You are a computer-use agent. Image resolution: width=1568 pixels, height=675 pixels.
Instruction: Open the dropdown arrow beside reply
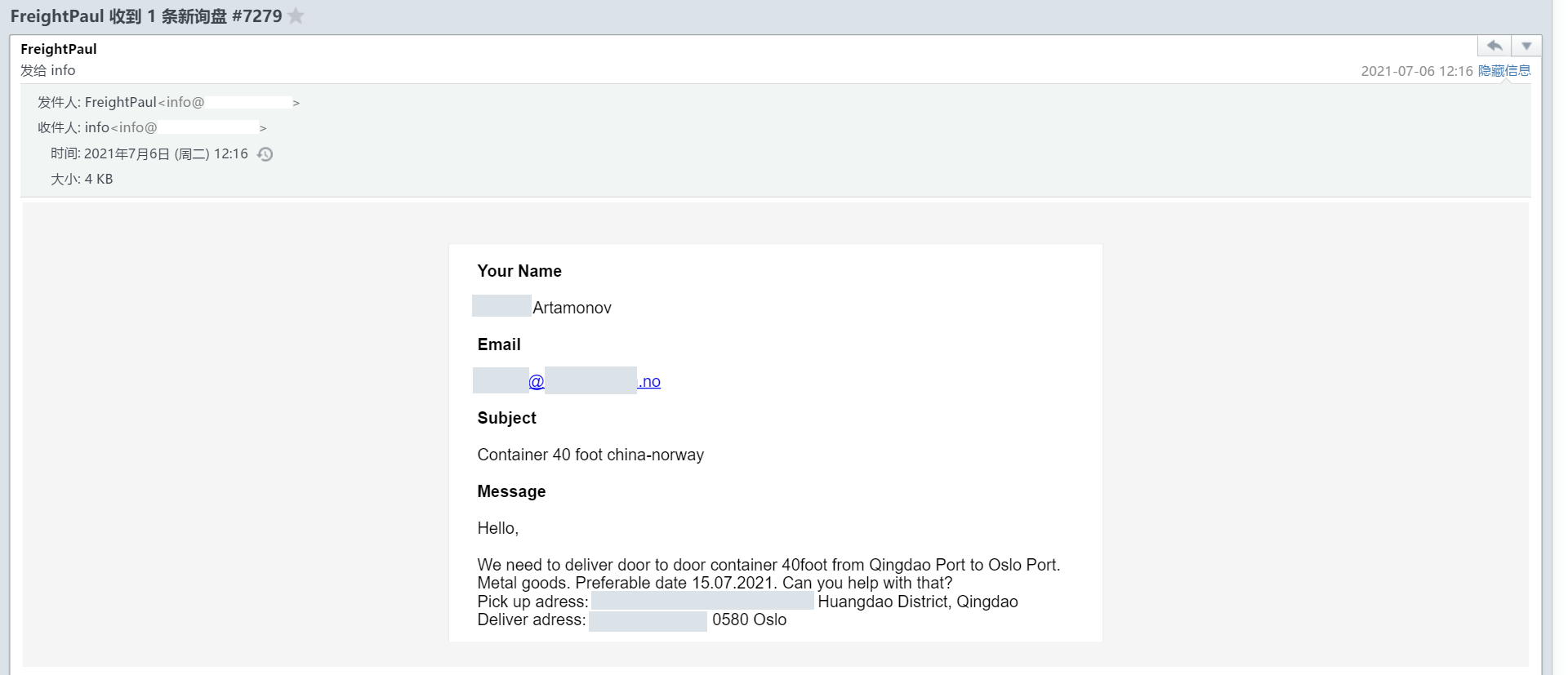pyautogui.click(x=1526, y=46)
